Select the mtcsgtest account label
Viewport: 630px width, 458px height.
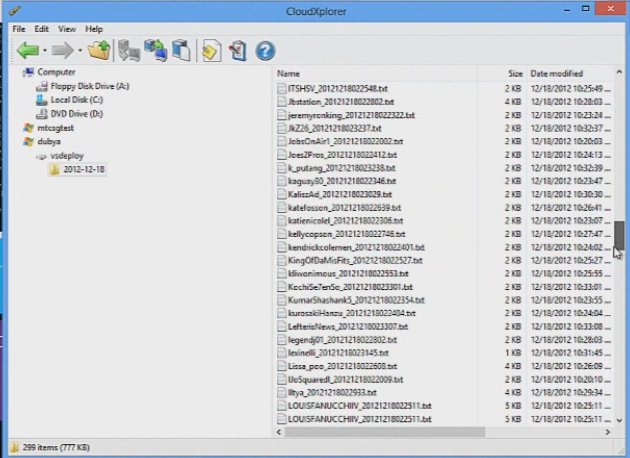55,128
